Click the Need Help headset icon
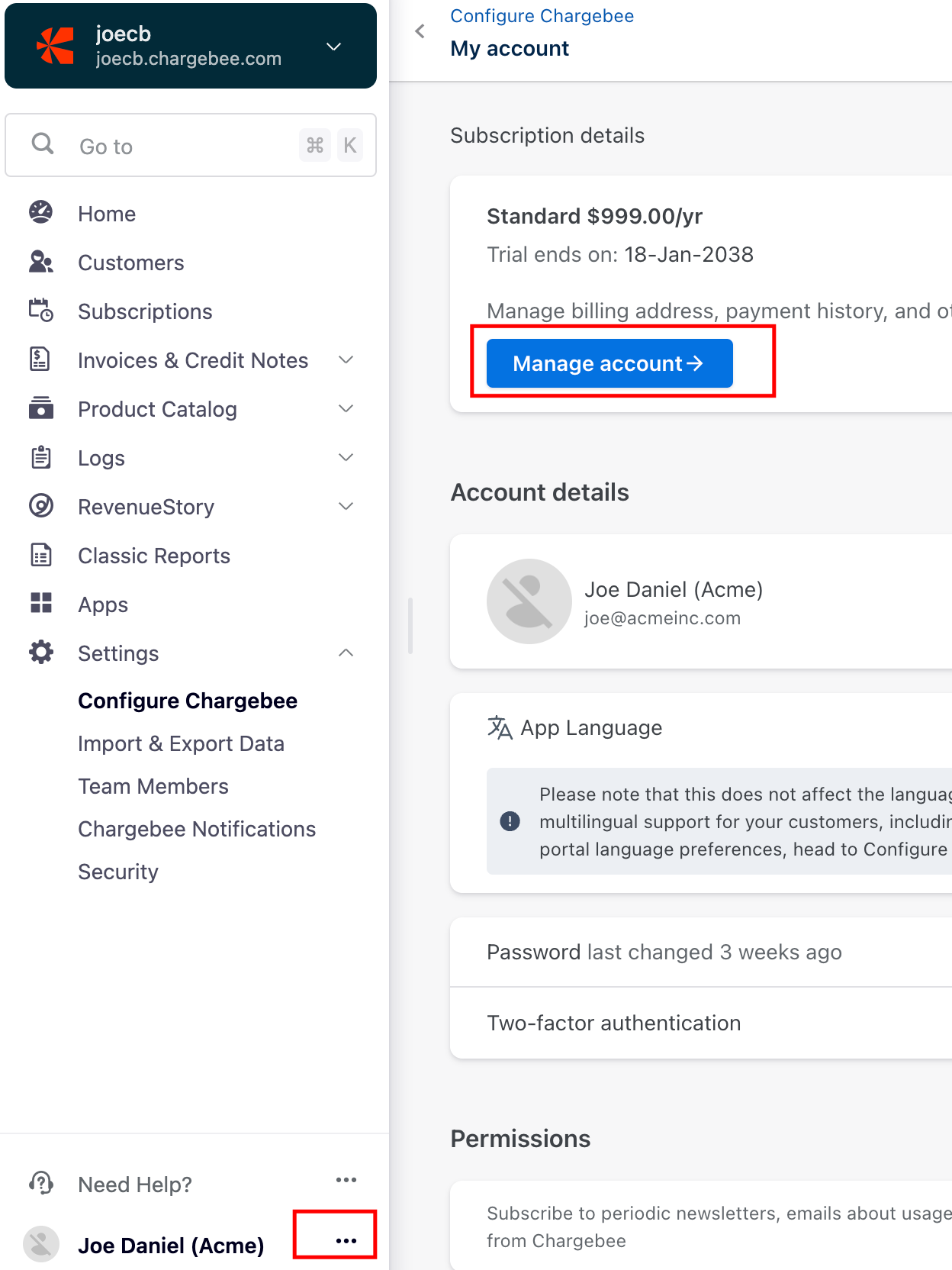952x1270 pixels. click(x=41, y=1184)
